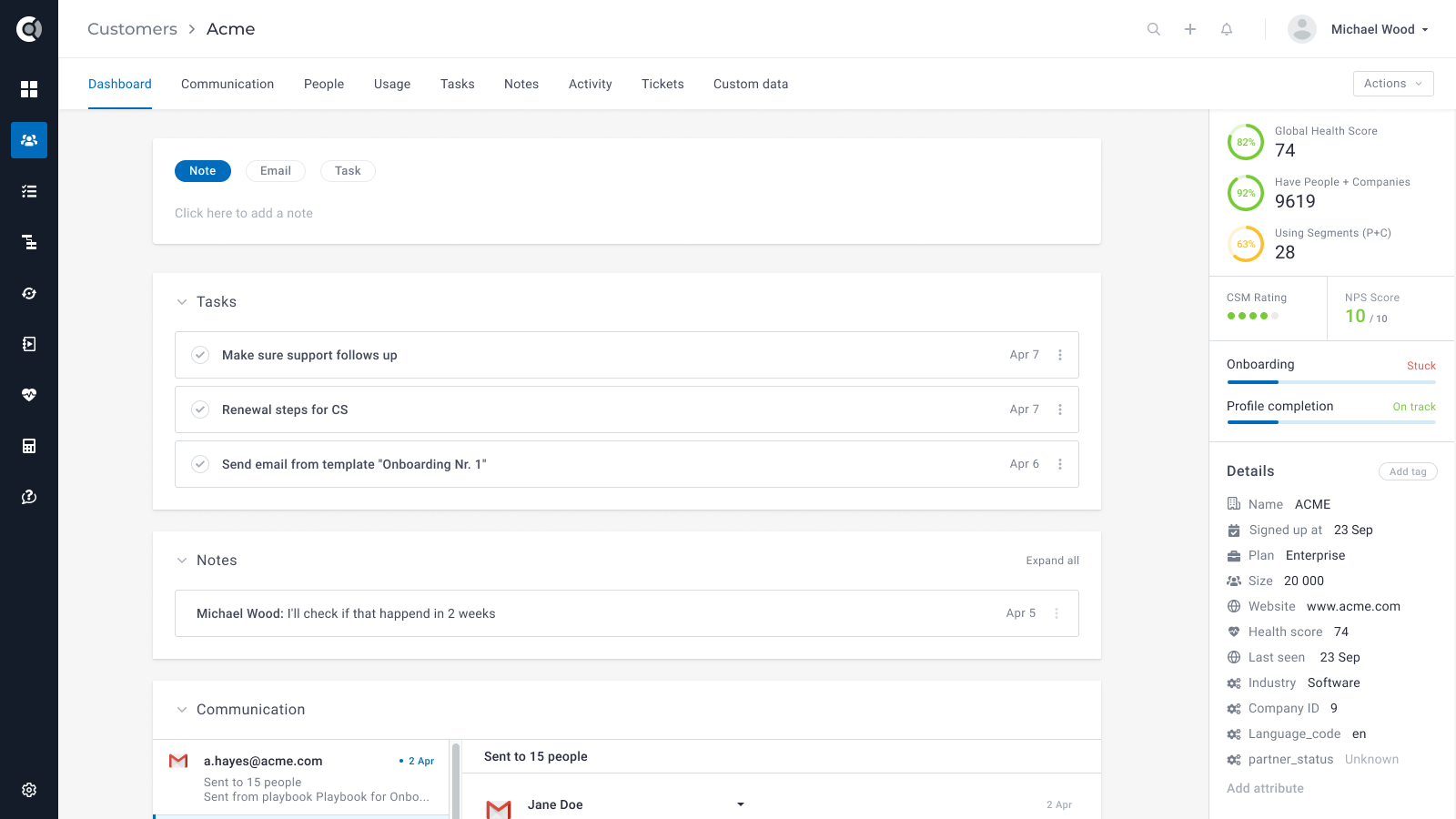Click the calculator icon in sidebar
1456x819 pixels.
coord(29,446)
